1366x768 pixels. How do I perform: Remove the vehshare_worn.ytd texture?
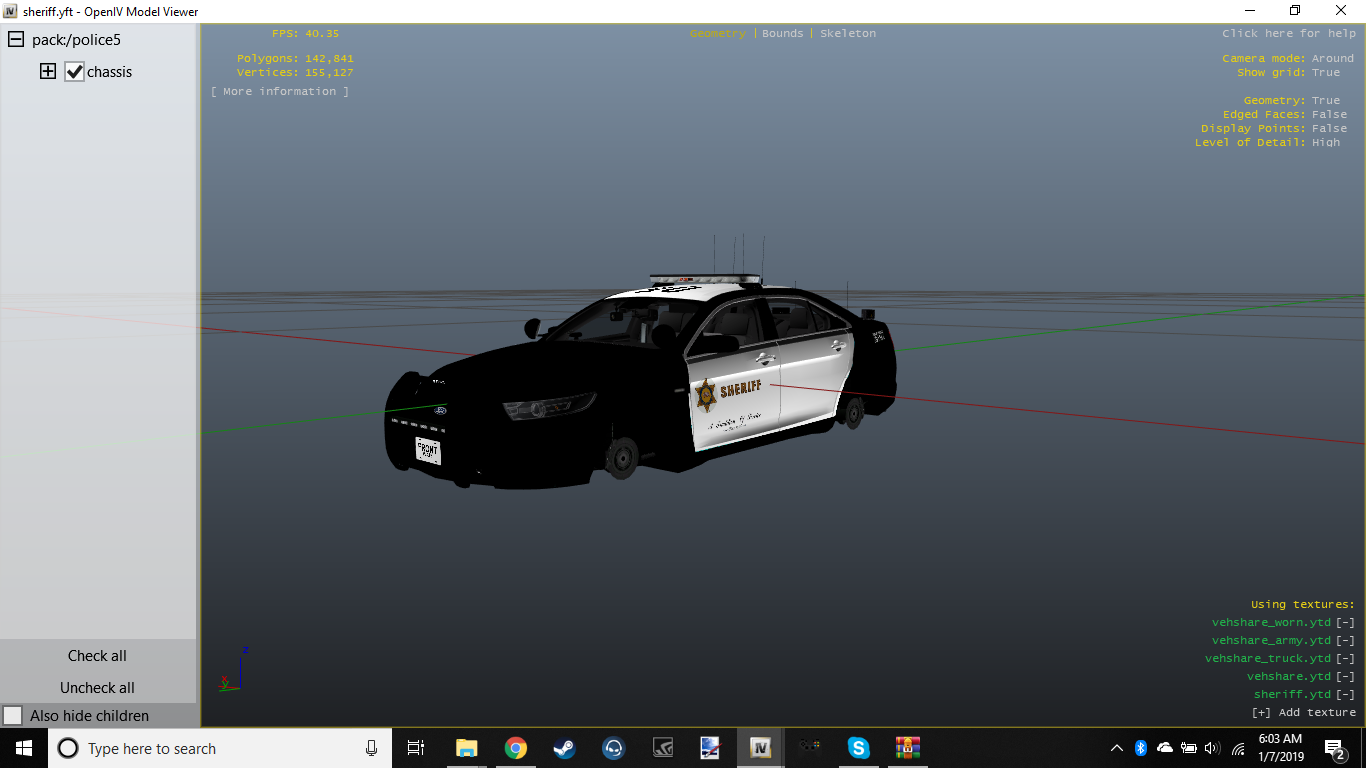1345,623
